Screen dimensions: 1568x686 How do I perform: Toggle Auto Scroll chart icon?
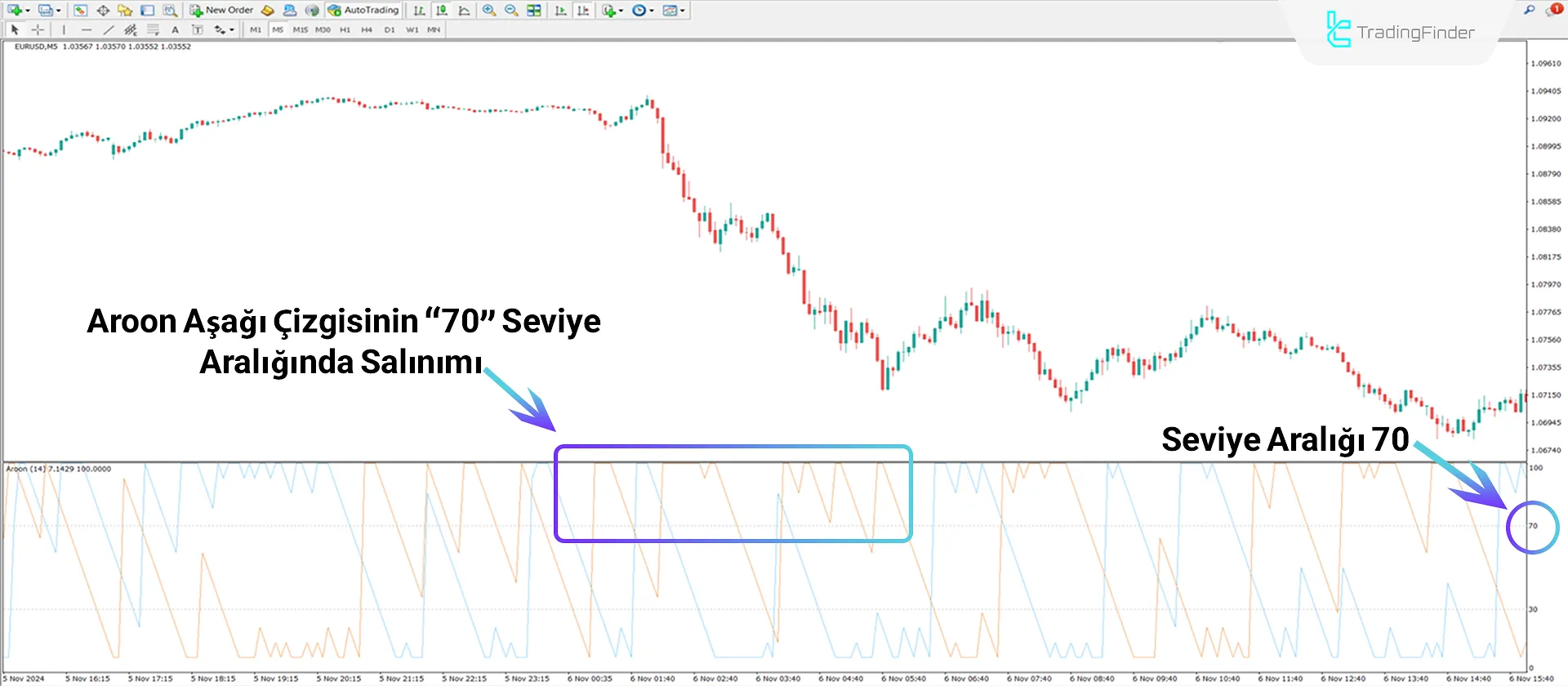point(560,10)
